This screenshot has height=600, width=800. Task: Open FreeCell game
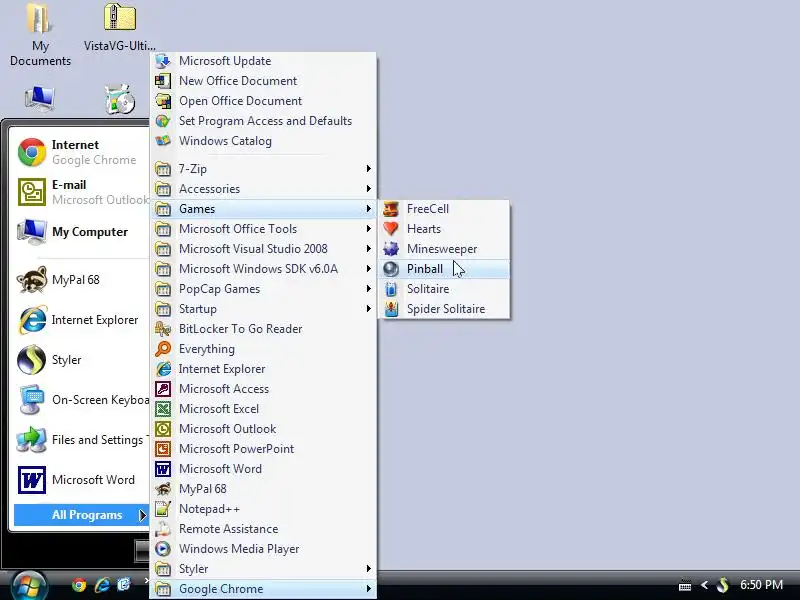pyautogui.click(x=444, y=209)
